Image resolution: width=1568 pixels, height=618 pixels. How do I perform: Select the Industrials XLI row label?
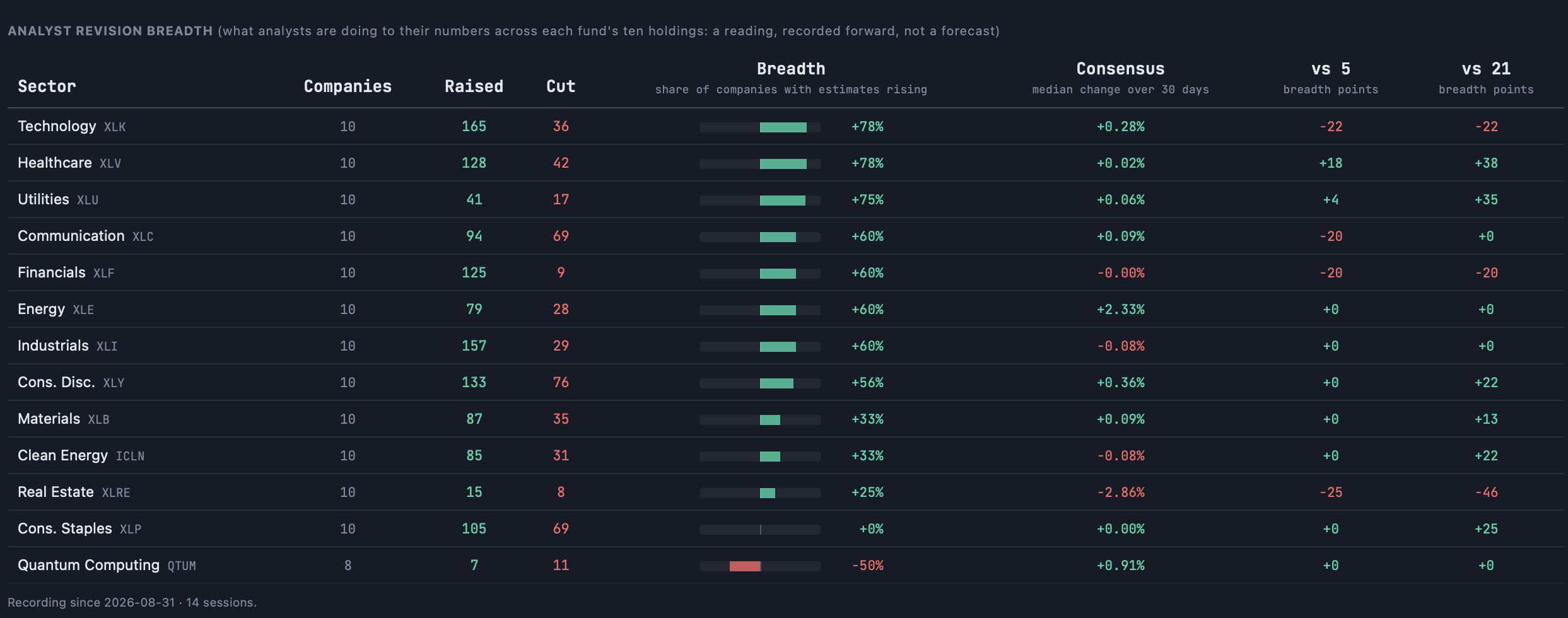[x=67, y=346]
